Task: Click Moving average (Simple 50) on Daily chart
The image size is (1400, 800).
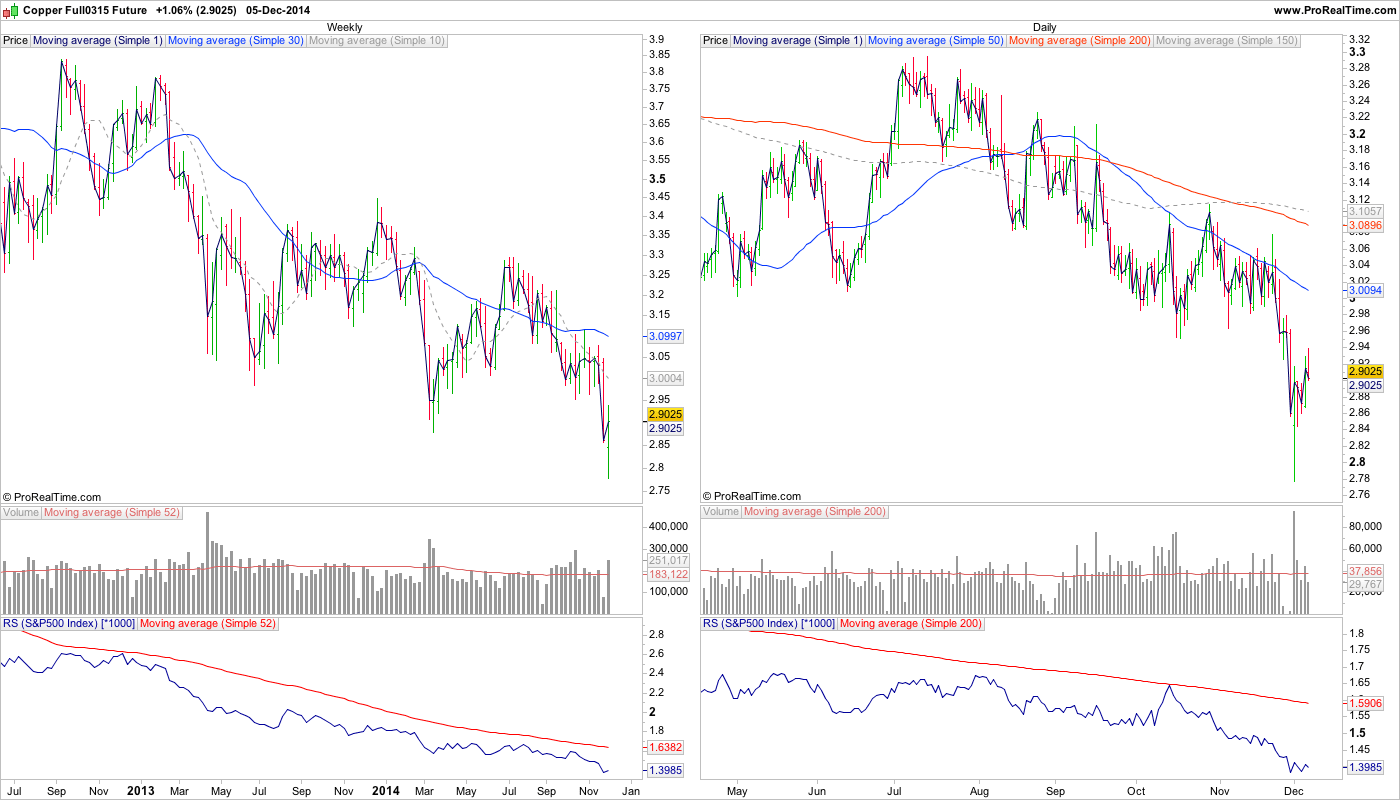Action: tap(935, 41)
